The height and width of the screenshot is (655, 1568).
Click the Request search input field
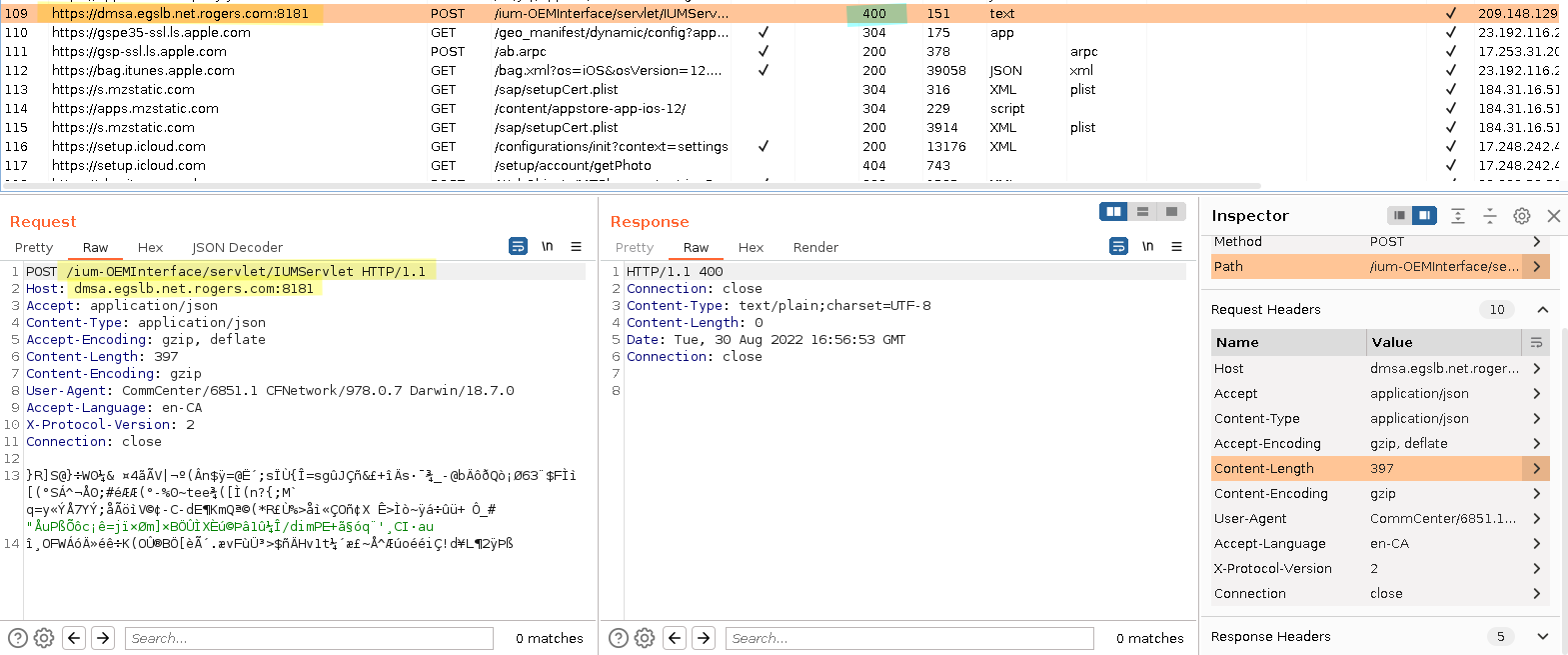point(309,638)
